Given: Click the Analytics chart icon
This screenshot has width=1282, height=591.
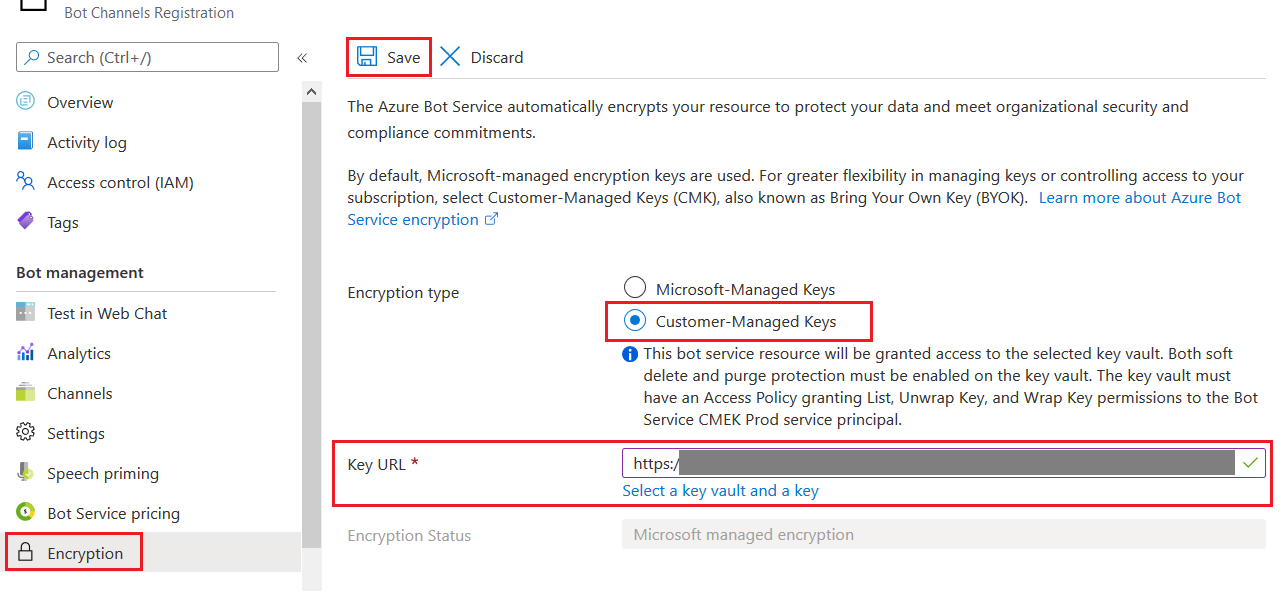Looking at the screenshot, I should [26, 353].
